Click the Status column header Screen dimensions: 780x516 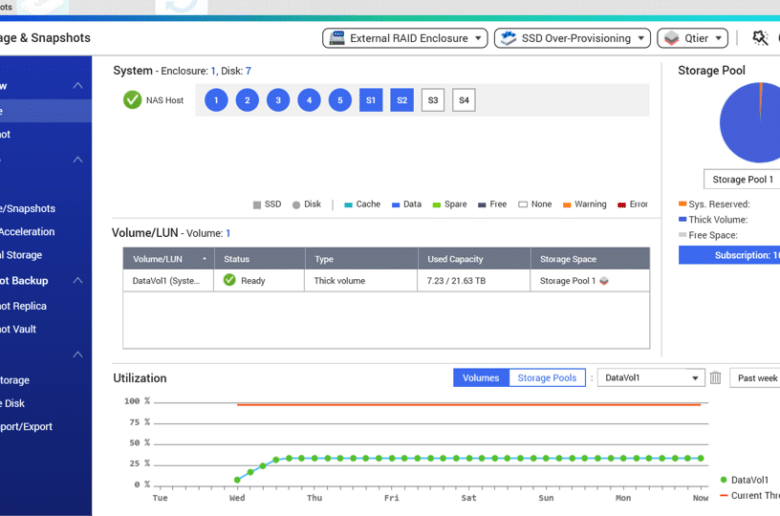tap(259, 259)
